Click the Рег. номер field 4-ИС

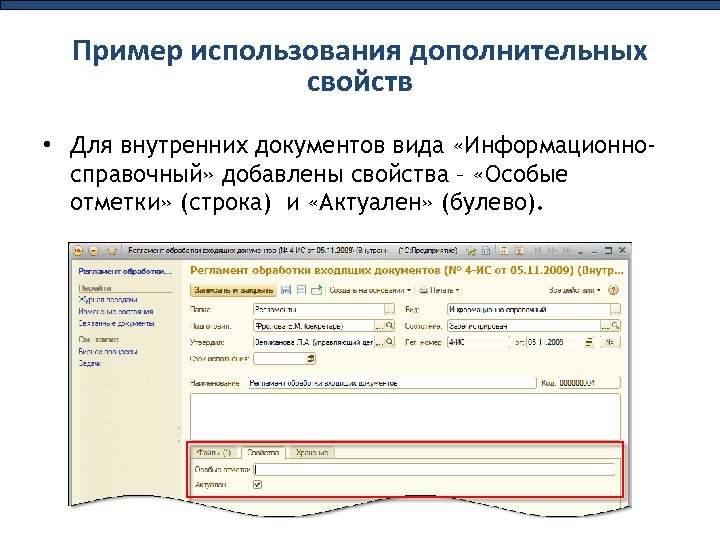(478, 342)
